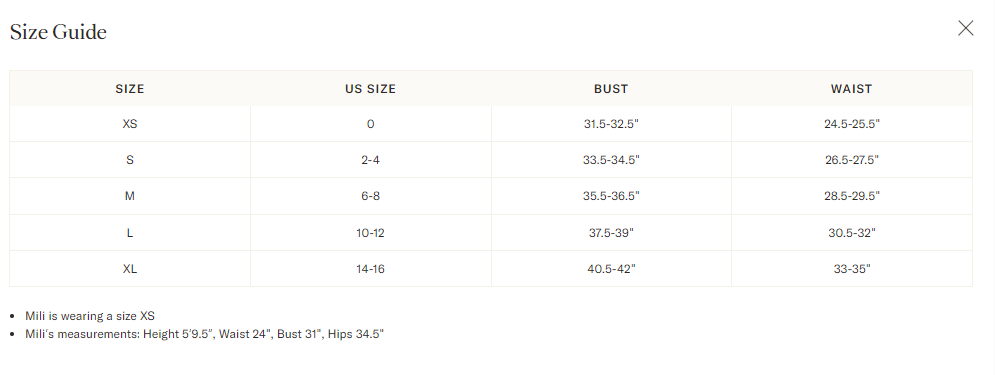
Task: Close the Size Guide dialog
Action: (x=965, y=28)
